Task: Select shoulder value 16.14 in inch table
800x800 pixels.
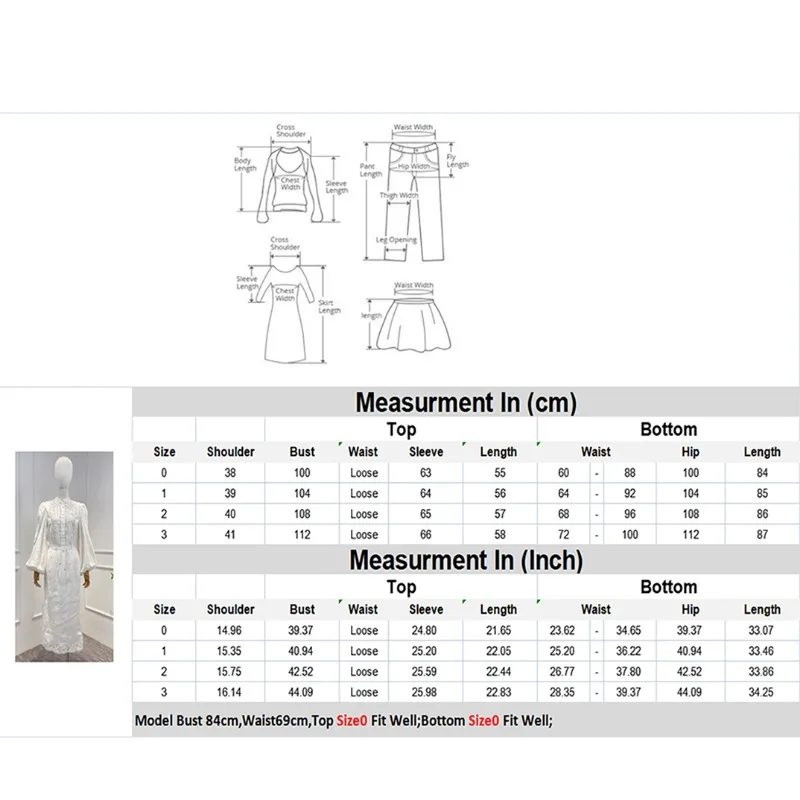Action: coord(229,692)
